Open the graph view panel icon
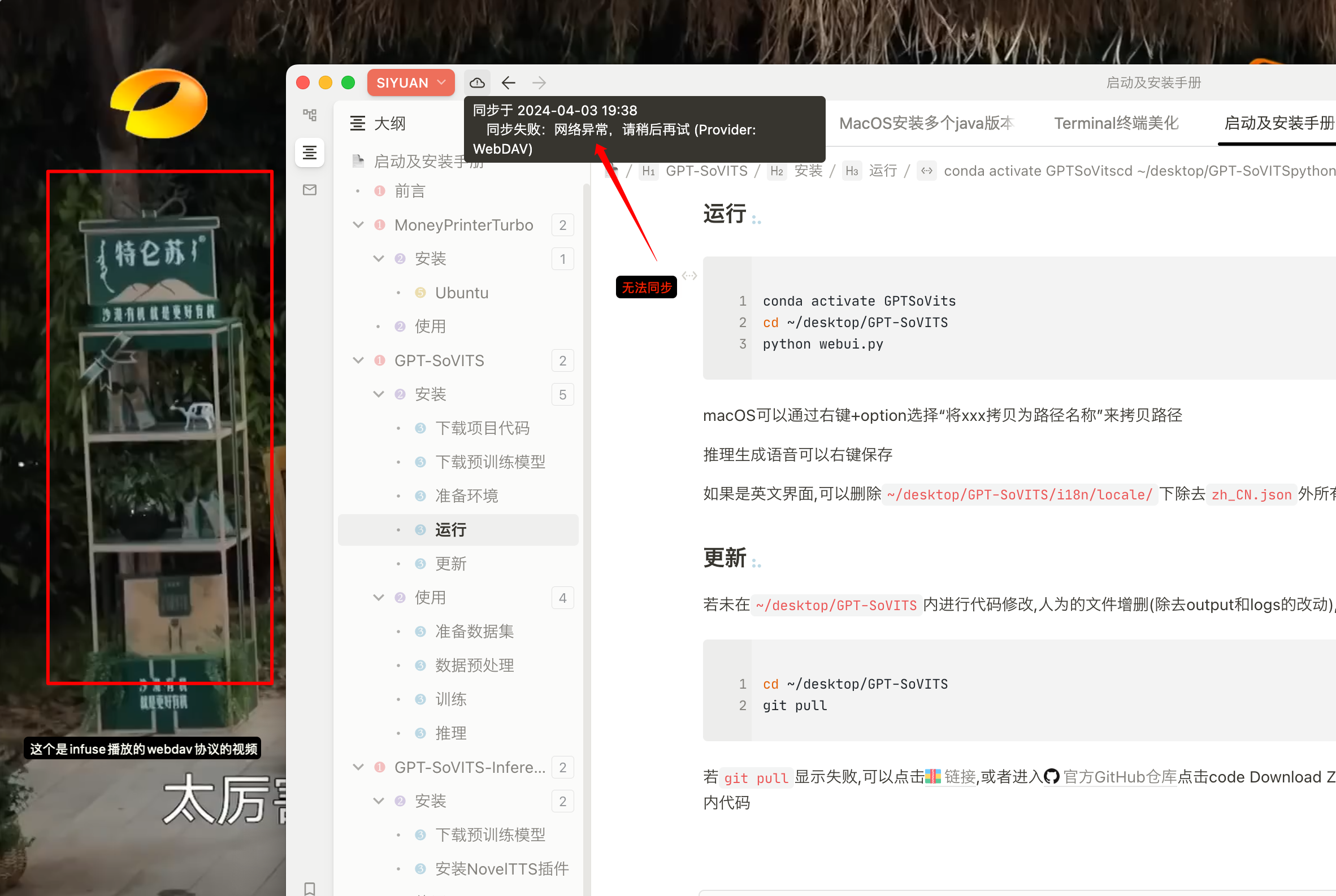The image size is (1336, 896). pos(309,114)
